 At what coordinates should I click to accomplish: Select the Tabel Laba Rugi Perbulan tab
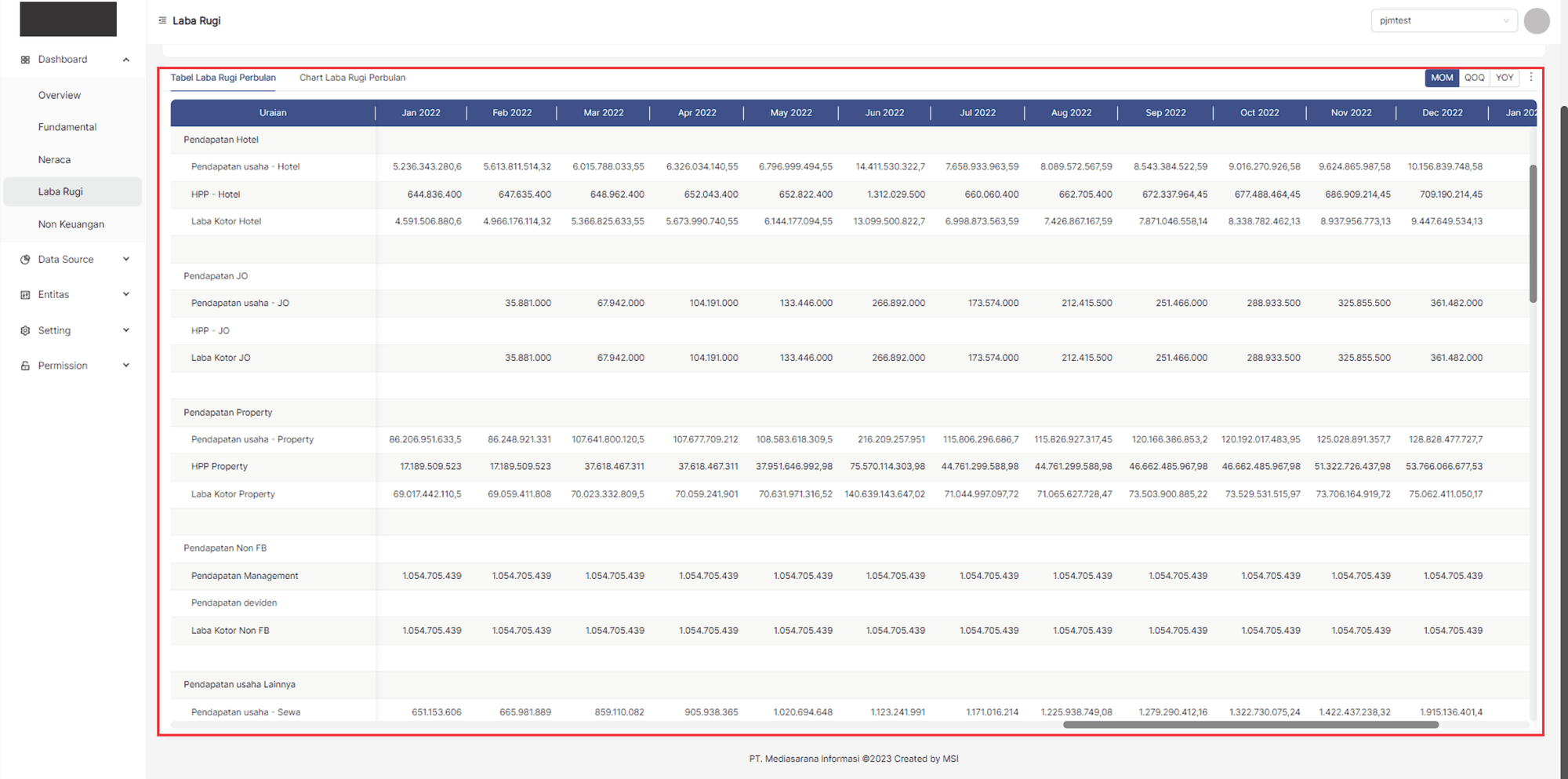point(223,78)
